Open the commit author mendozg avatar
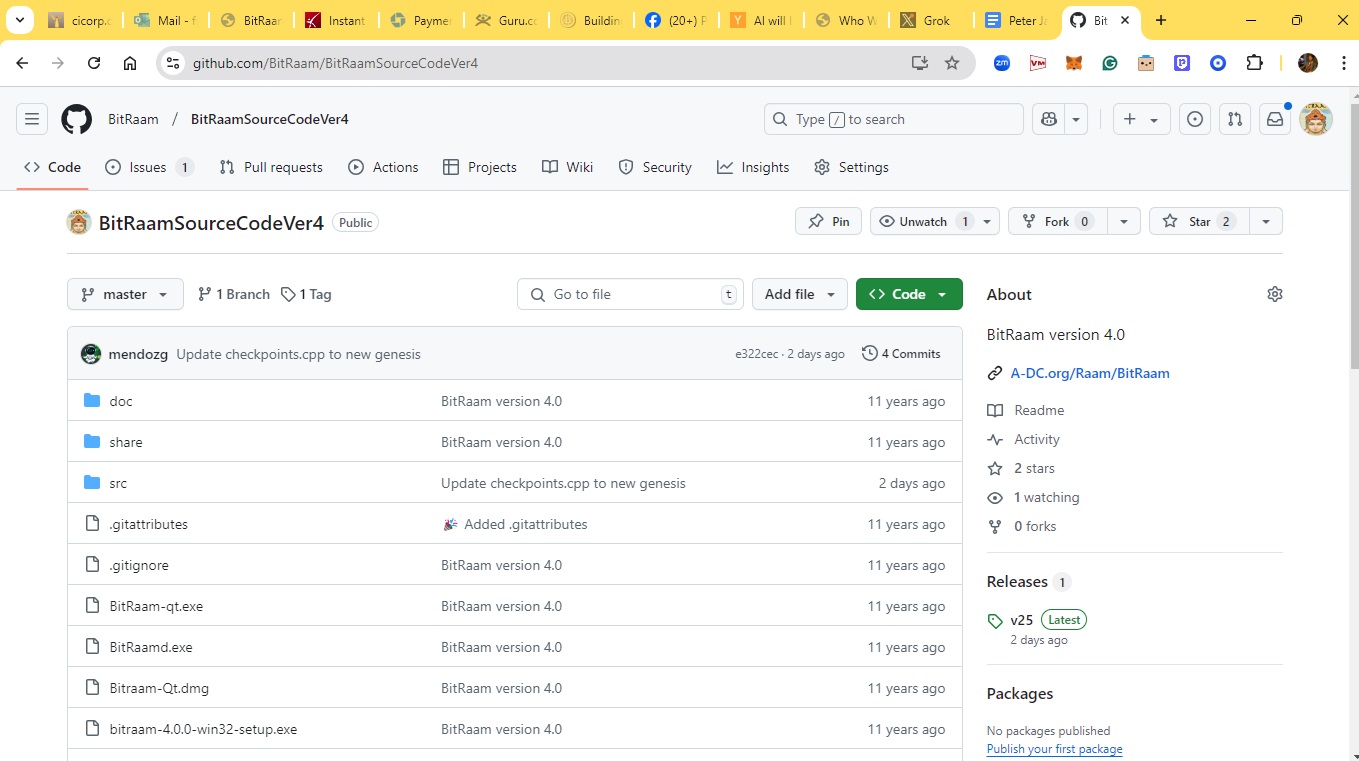1359x761 pixels. (91, 354)
